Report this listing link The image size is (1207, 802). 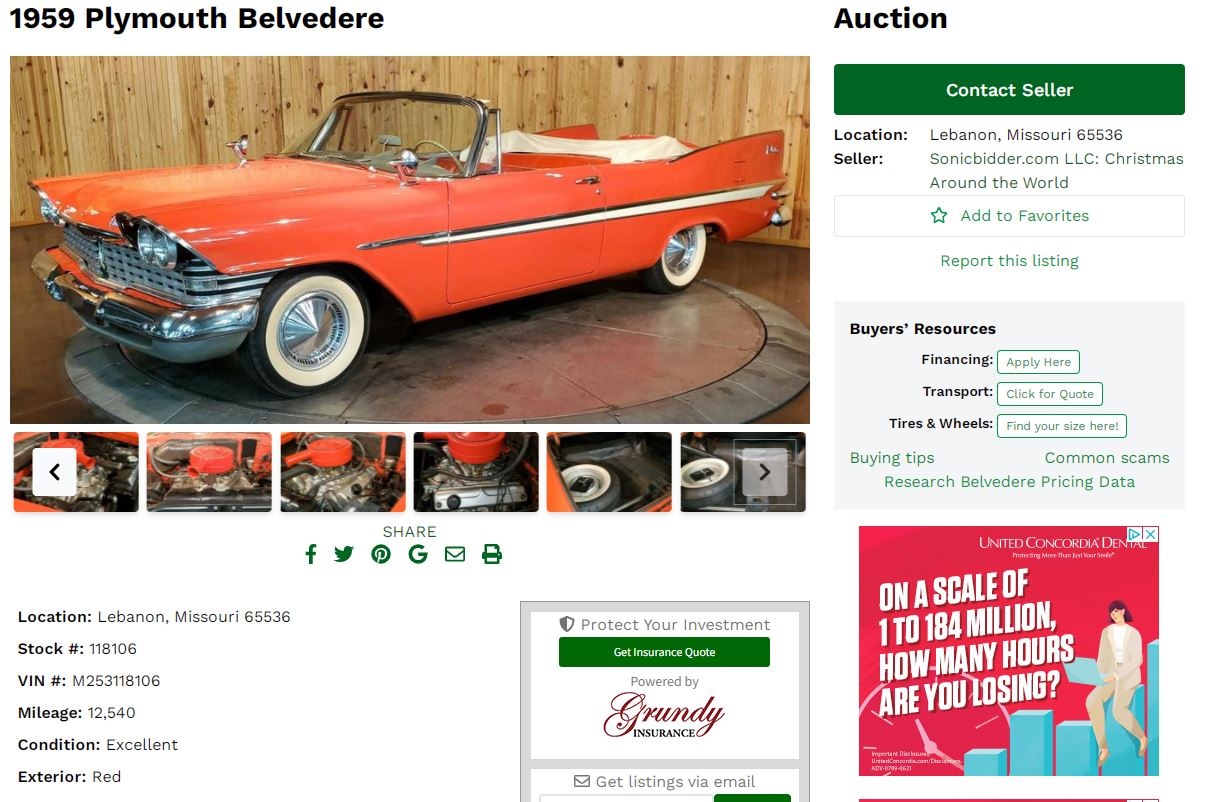[1009, 261]
